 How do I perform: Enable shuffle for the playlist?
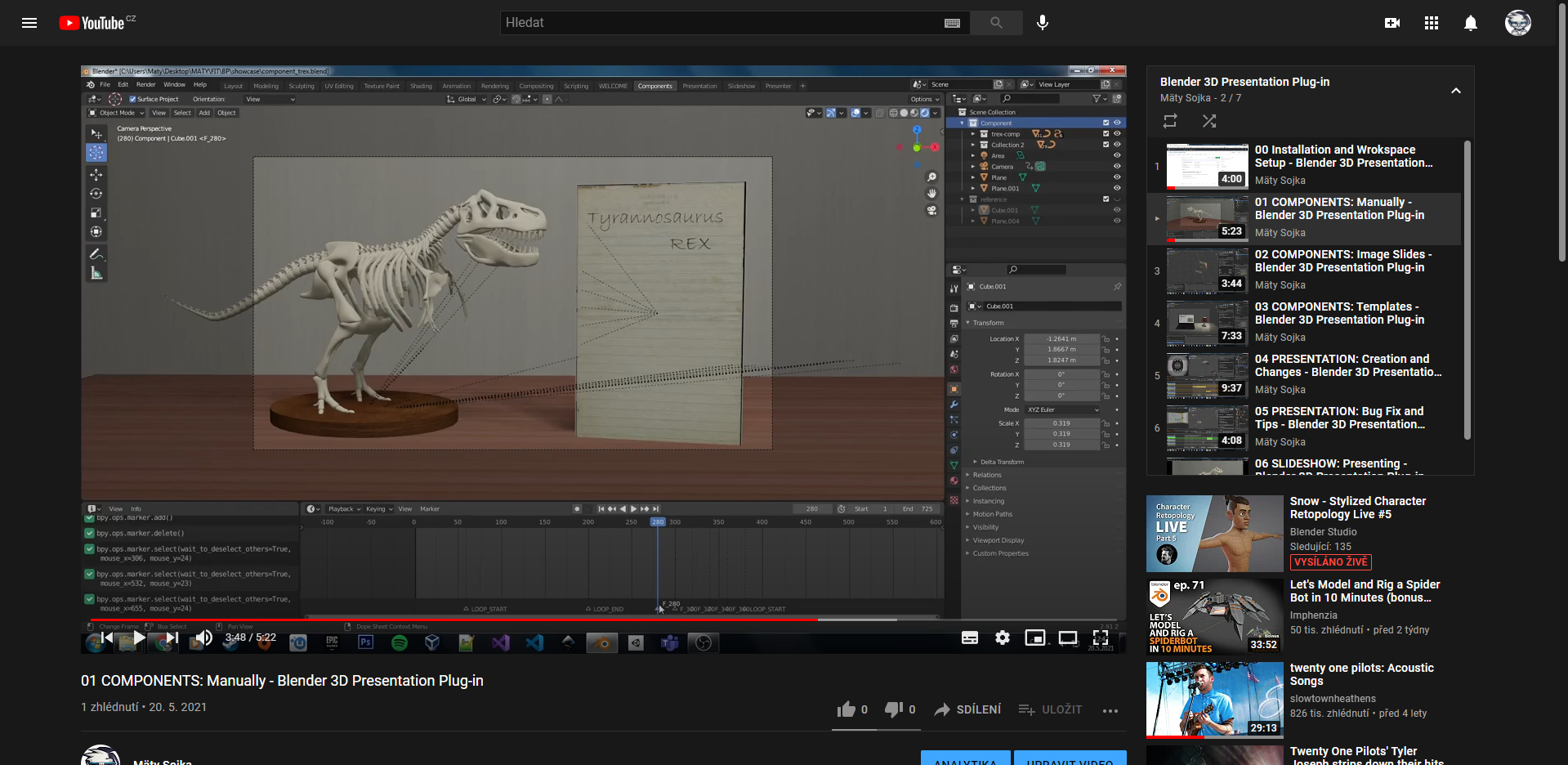(1209, 121)
